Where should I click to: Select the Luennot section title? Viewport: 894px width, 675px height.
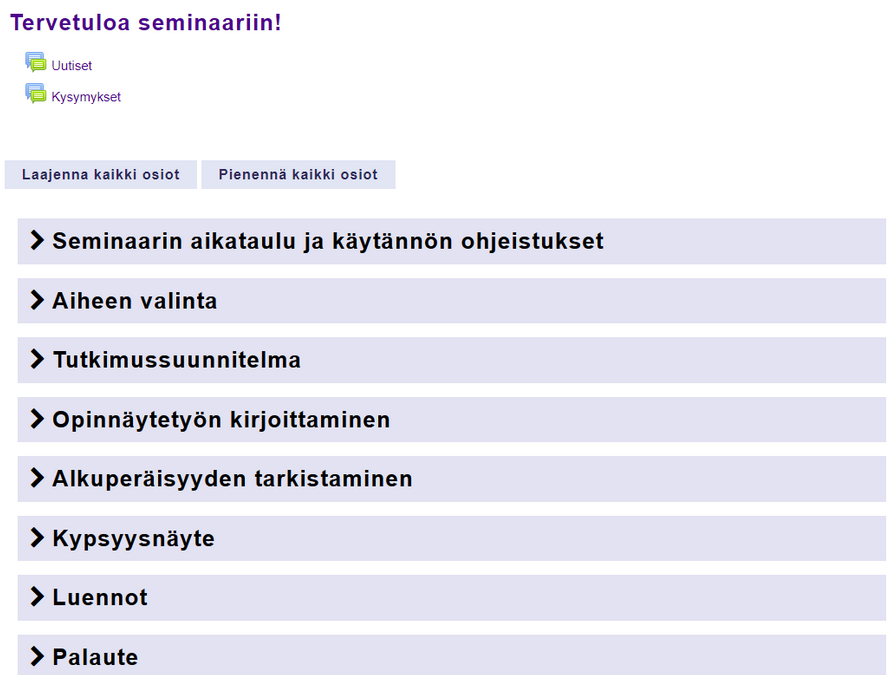(100, 598)
